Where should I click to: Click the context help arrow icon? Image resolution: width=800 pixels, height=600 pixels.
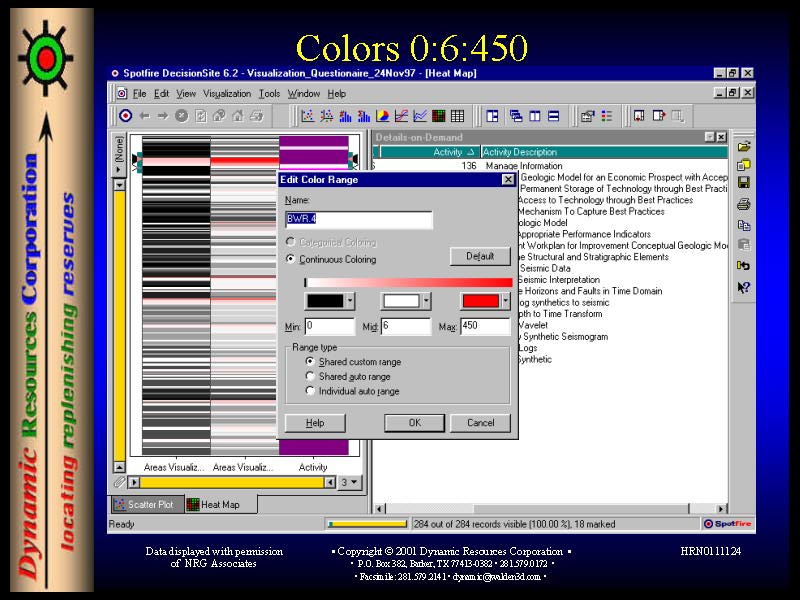point(743,287)
